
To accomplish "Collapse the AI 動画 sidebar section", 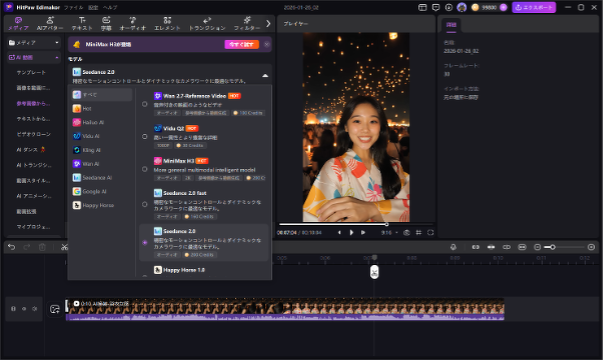I will tap(34, 57).
